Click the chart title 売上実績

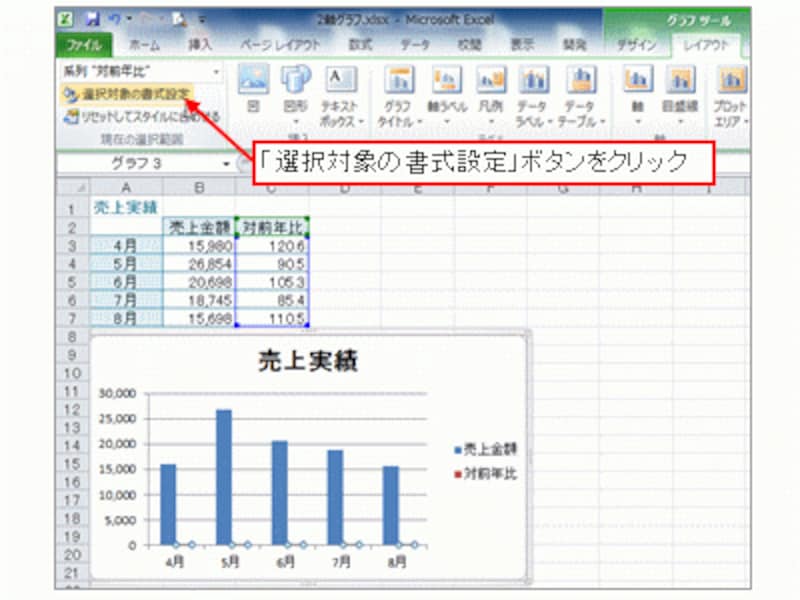[308, 361]
